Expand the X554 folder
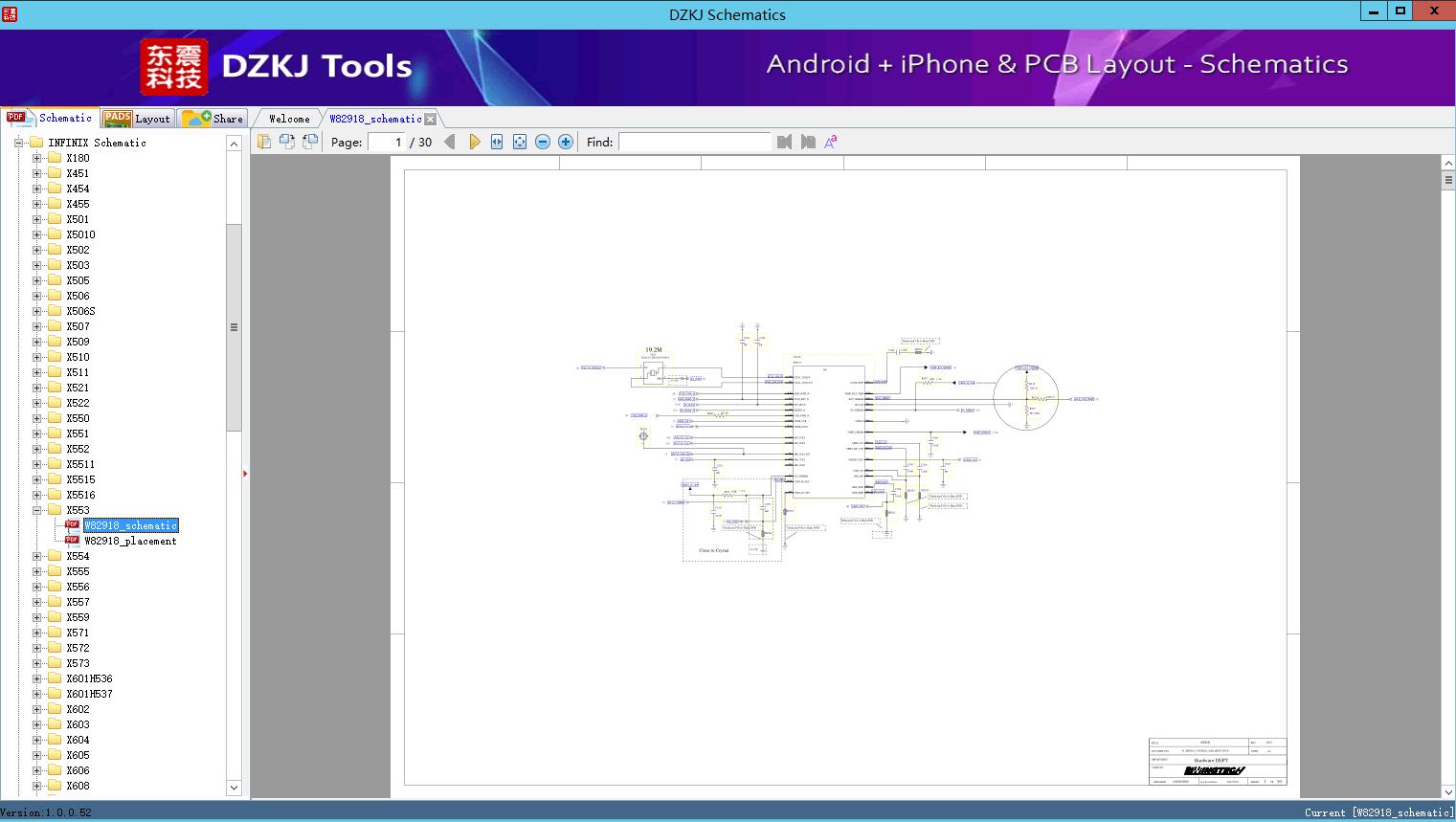Image resolution: width=1456 pixels, height=822 pixels. point(36,556)
